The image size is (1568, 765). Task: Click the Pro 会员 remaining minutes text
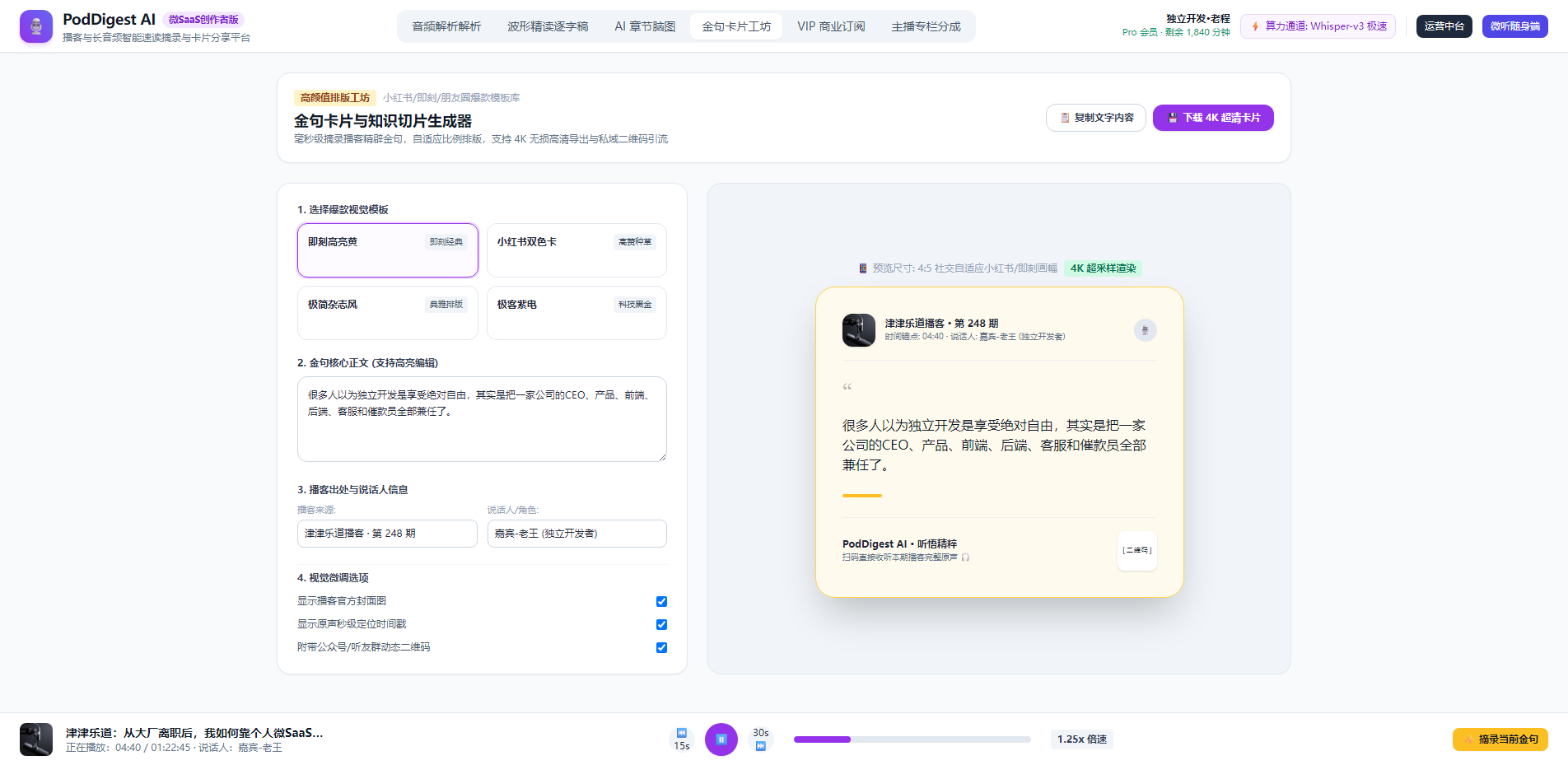[x=1176, y=33]
